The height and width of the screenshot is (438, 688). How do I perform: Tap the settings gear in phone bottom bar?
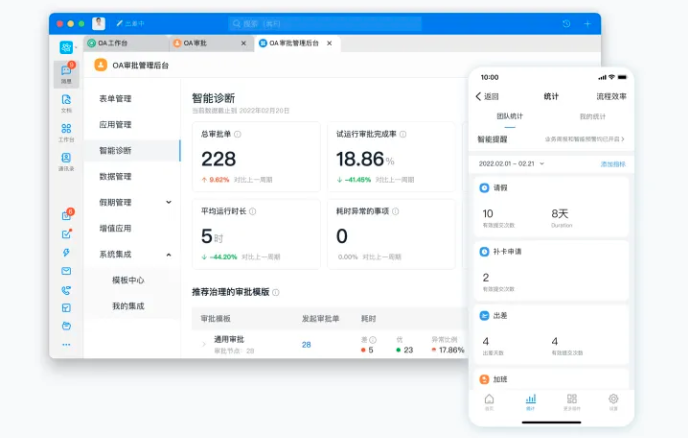(613, 401)
